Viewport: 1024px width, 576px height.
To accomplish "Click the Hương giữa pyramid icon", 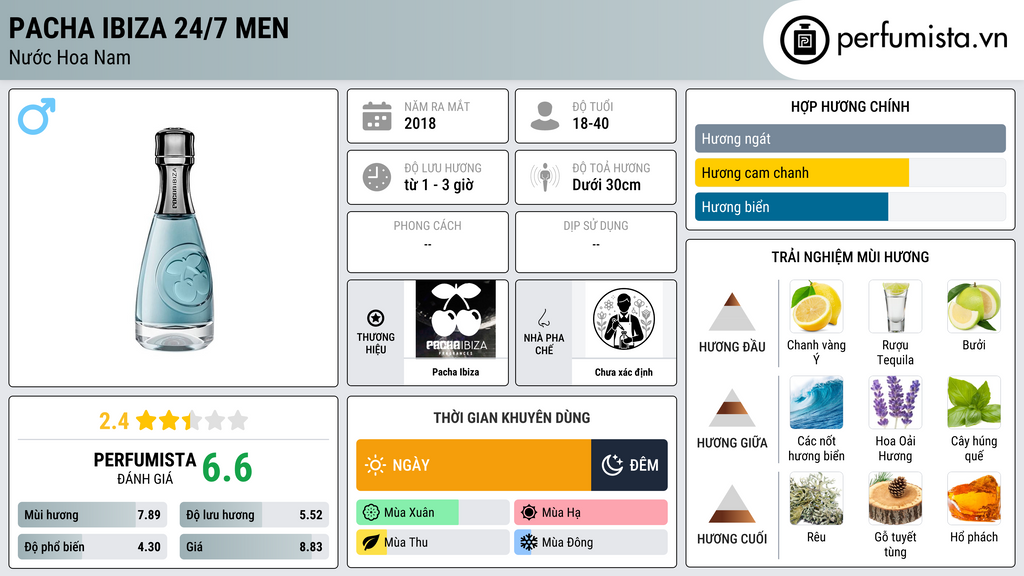I will click(732, 408).
